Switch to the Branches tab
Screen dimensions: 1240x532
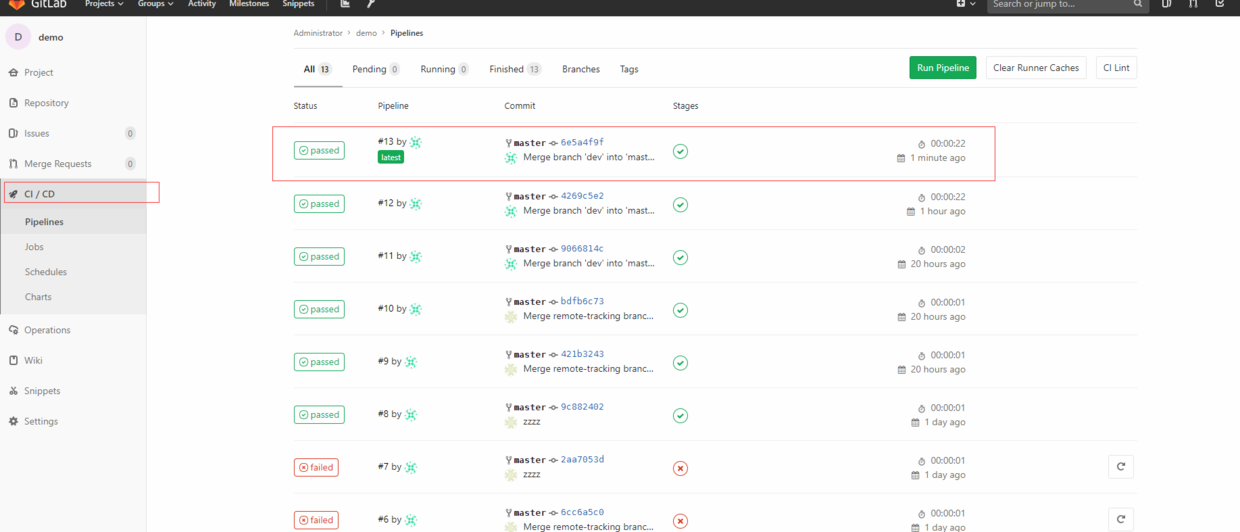[x=581, y=69]
